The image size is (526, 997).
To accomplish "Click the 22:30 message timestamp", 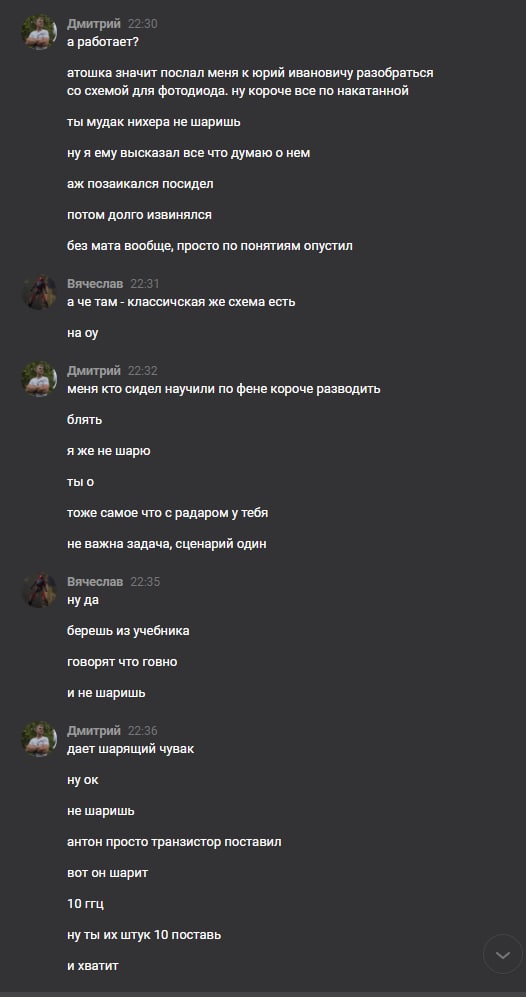I will point(142,24).
